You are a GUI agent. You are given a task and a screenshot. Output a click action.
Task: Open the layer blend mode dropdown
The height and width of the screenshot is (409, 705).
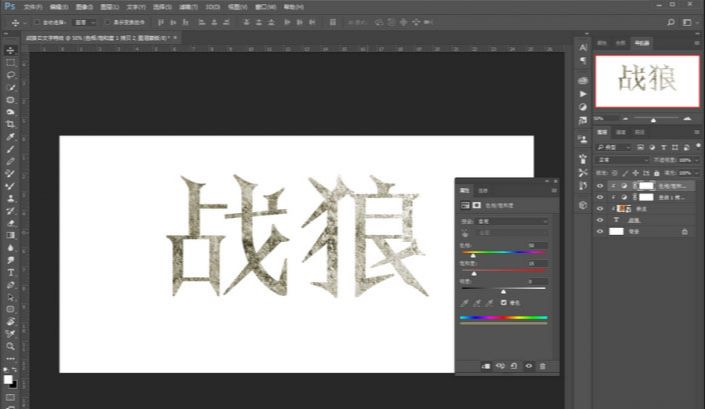[623, 160]
